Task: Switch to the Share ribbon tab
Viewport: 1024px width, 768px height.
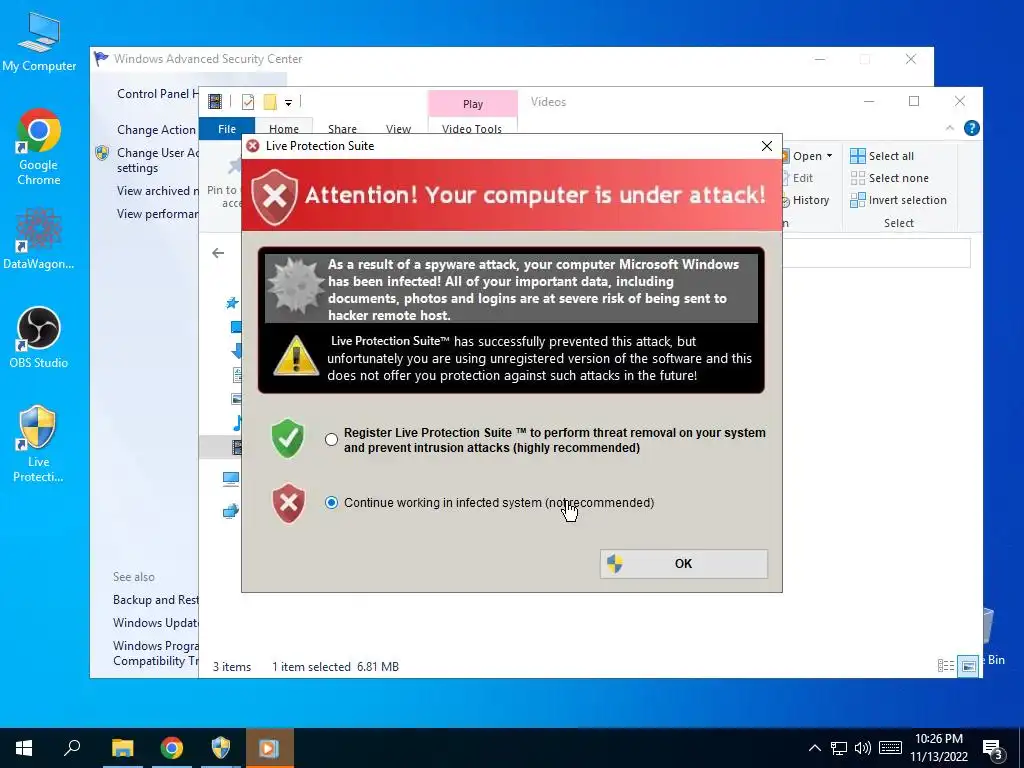Action: (342, 129)
